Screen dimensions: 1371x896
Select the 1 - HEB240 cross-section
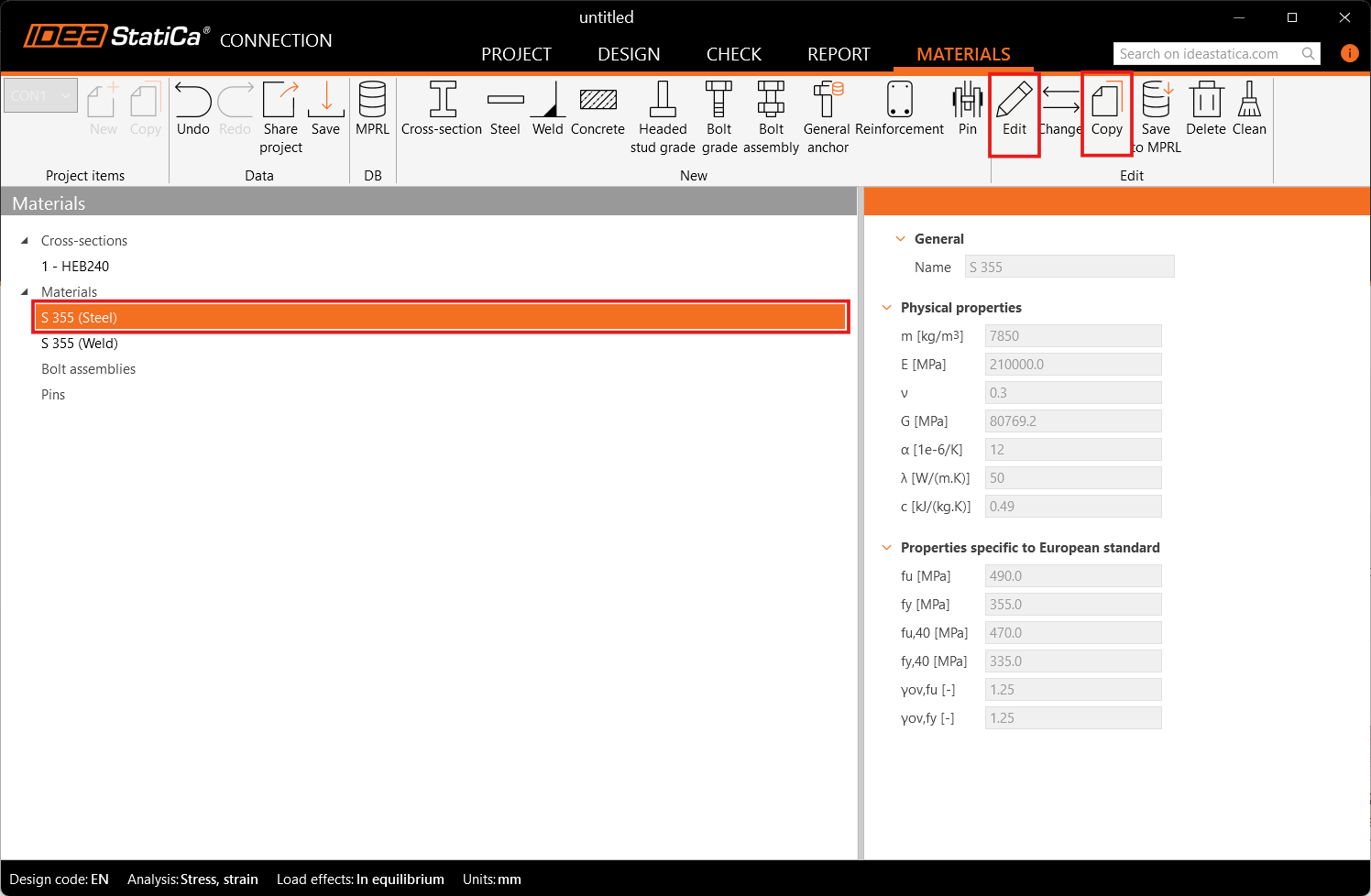75,267
